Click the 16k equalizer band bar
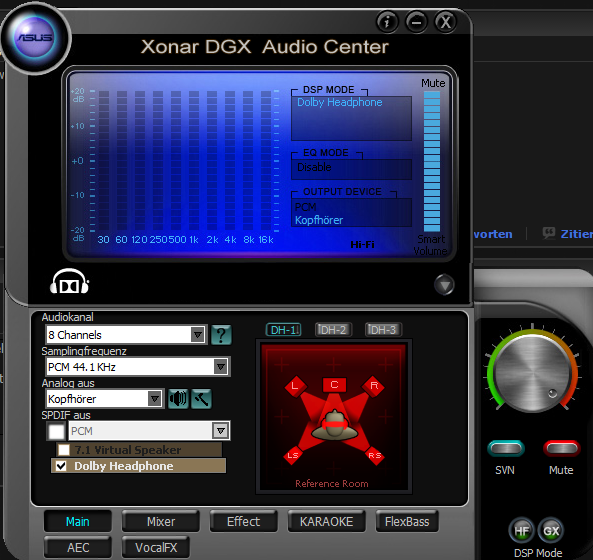 click(266, 160)
